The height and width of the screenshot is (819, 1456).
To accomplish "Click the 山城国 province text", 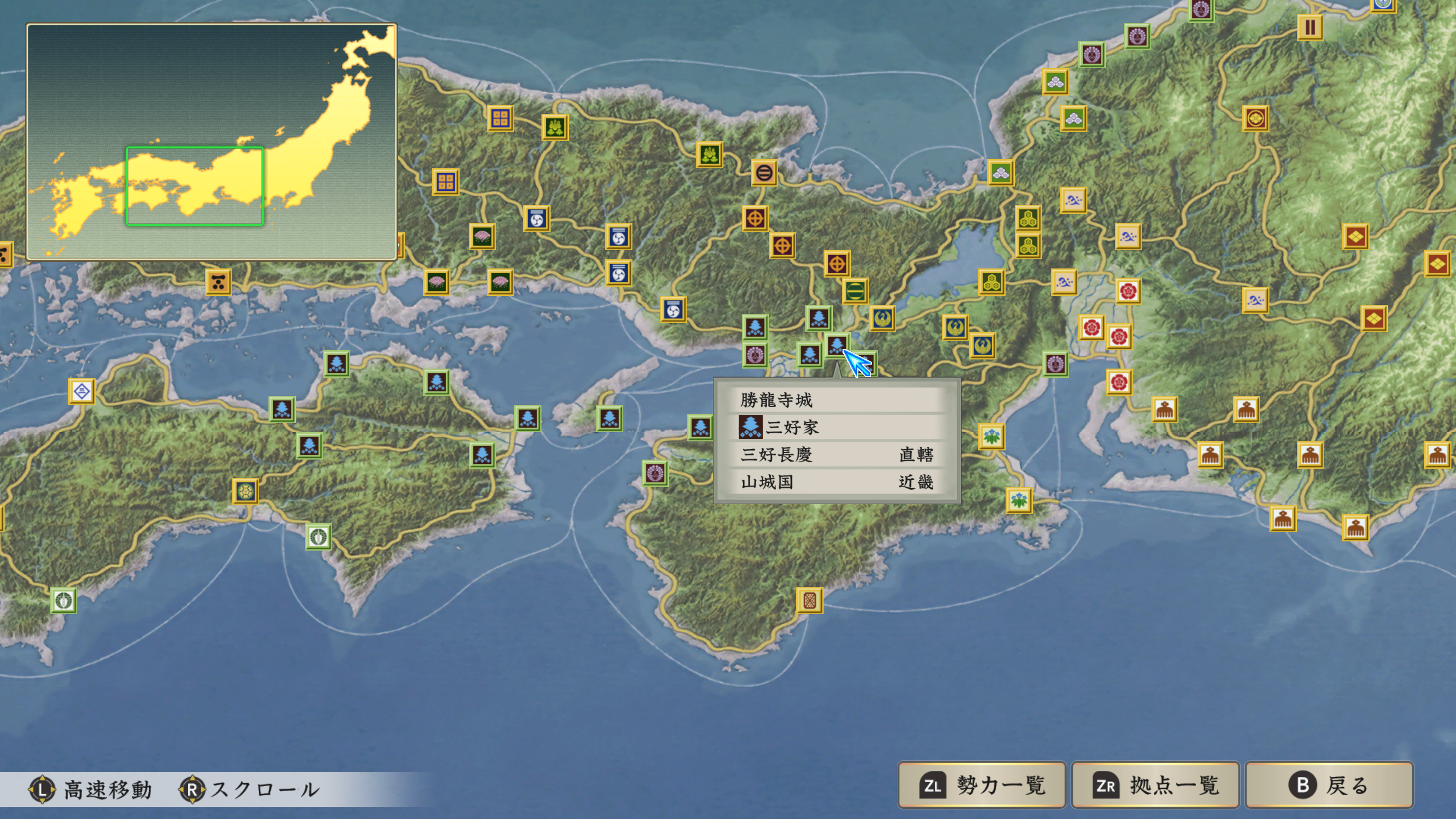I will click(x=767, y=482).
